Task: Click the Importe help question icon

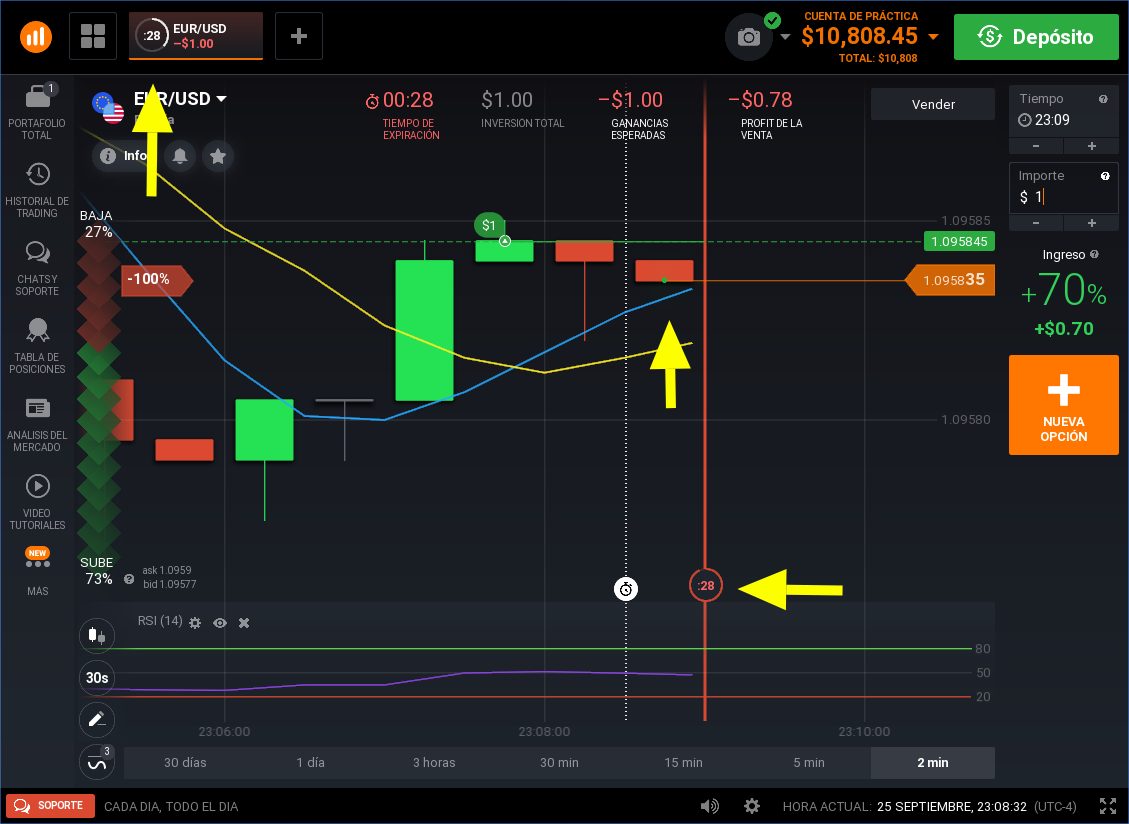Action: coord(1105,176)
